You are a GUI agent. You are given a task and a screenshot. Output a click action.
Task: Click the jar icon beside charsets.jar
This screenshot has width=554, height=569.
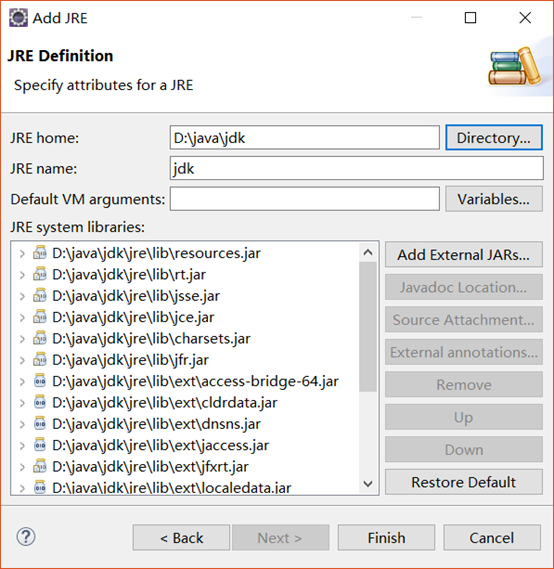(x=40, y=338)
